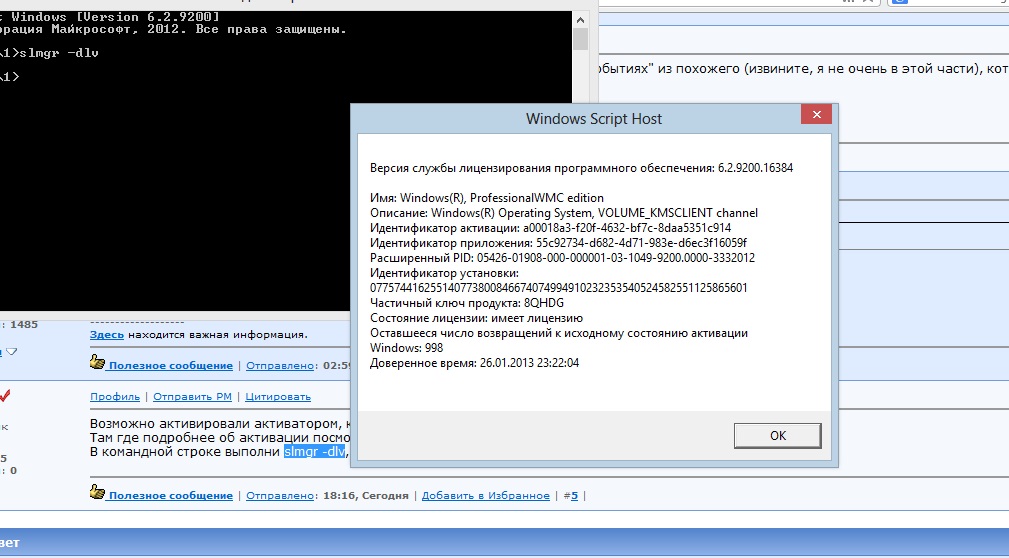Viewport: 1009px width, 558px height.
Task: Click the command prompt scrollbar up arrow
Action: [580, 18]
